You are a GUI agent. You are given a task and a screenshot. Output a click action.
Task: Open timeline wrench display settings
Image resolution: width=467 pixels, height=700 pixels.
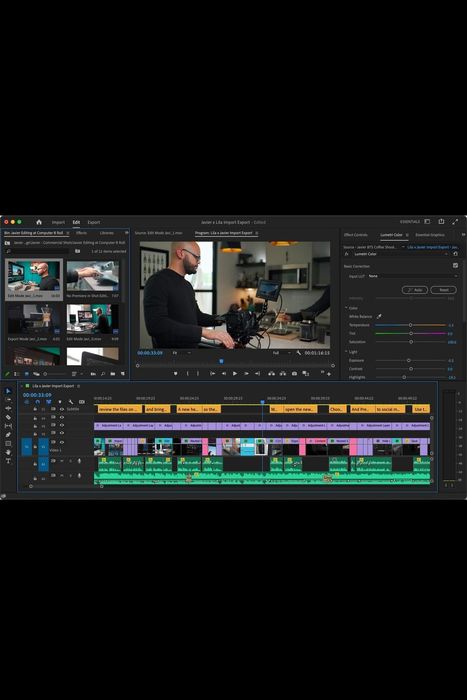click(71, 402)
